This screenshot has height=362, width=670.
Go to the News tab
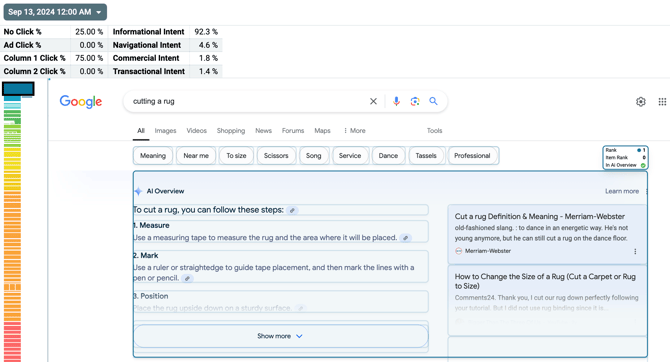coord(263,131)
